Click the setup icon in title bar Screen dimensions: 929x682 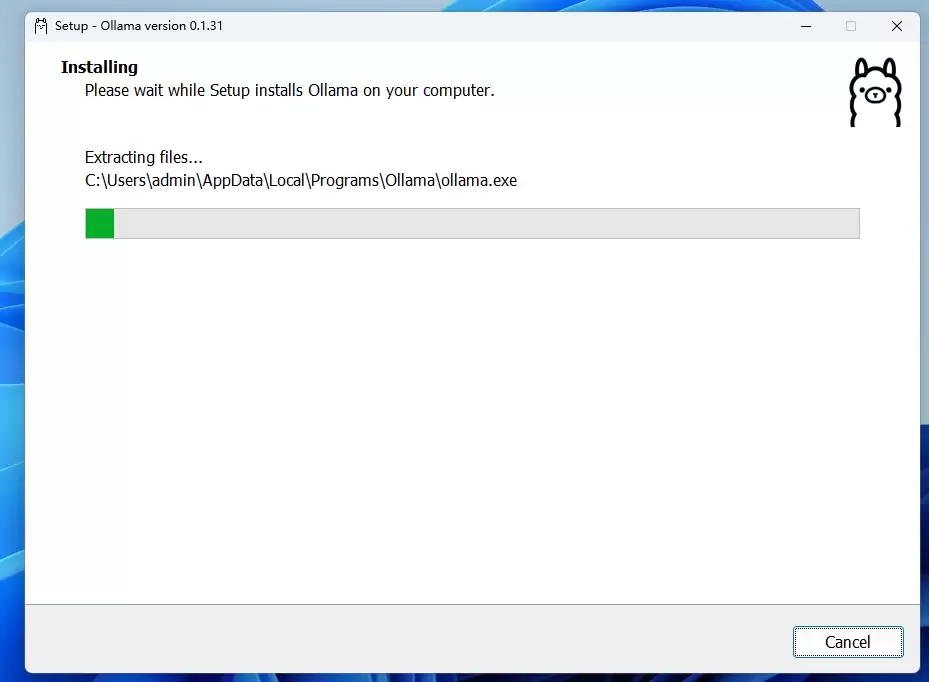(40, 26)
